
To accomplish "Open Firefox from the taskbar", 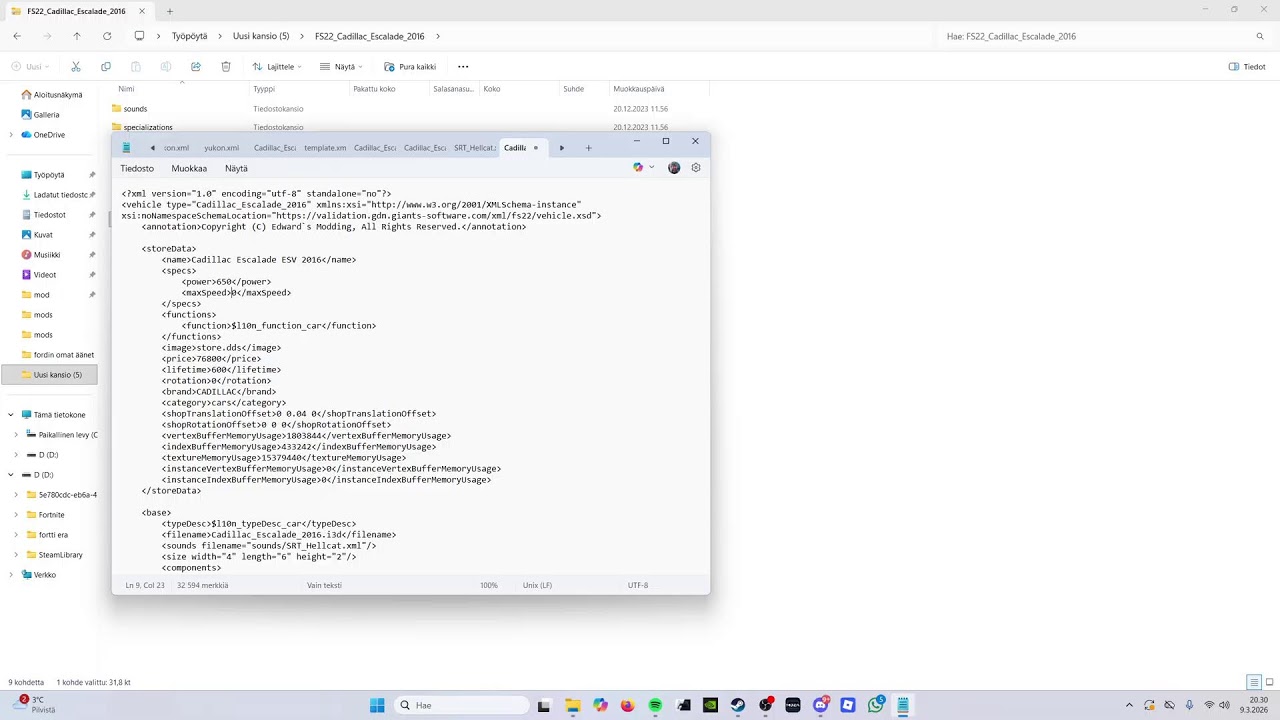I will (627, 705).
